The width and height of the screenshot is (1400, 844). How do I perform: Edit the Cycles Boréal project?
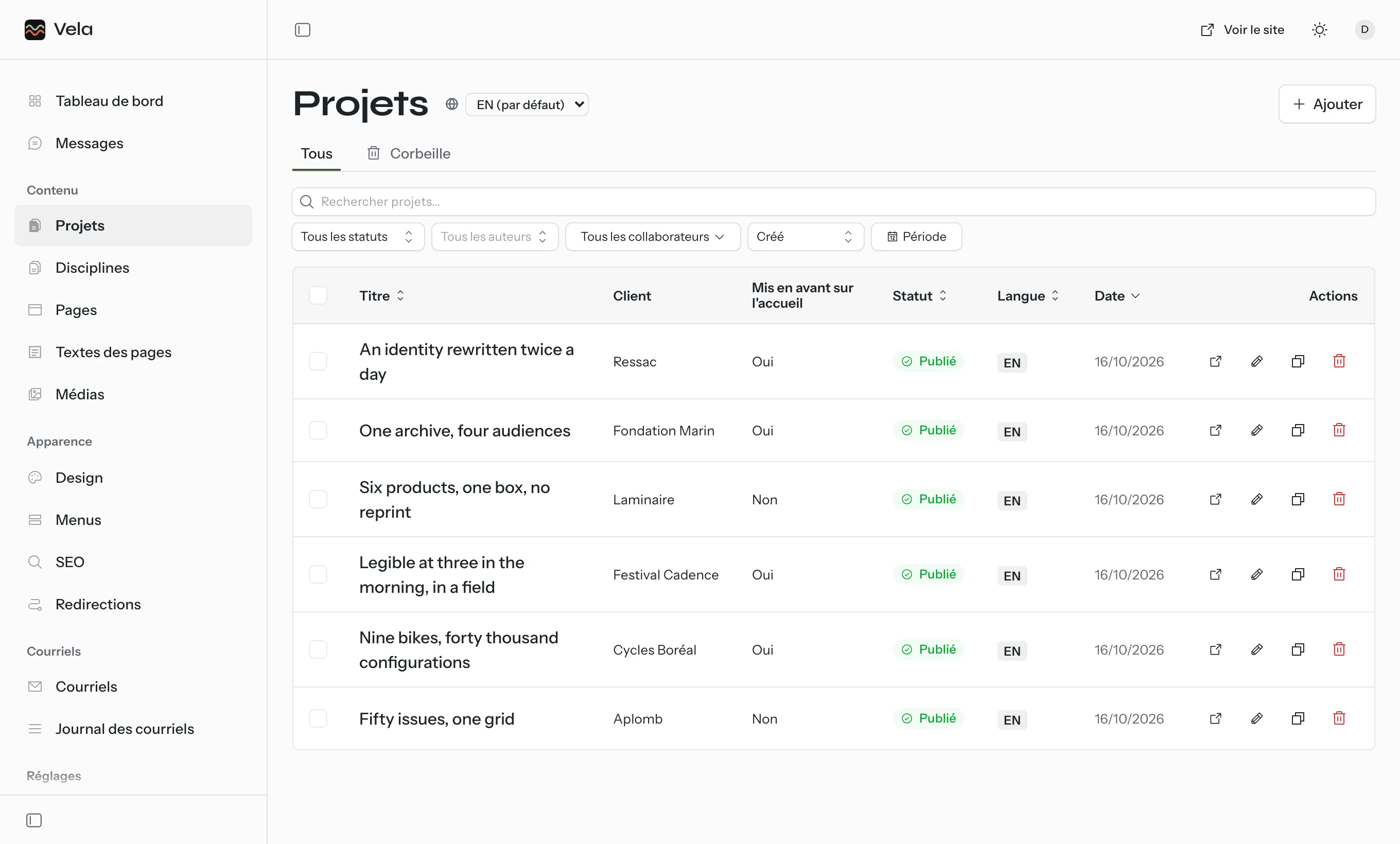[x=1257, y=650]
